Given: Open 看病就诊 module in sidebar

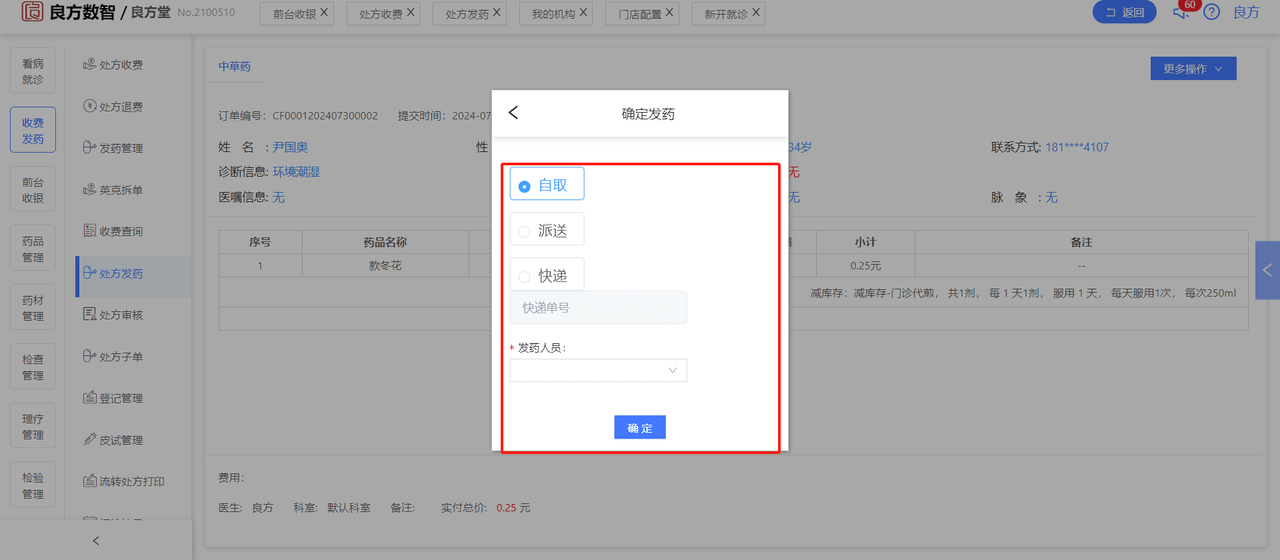Looking at the screenshot, I should point(33,71).
